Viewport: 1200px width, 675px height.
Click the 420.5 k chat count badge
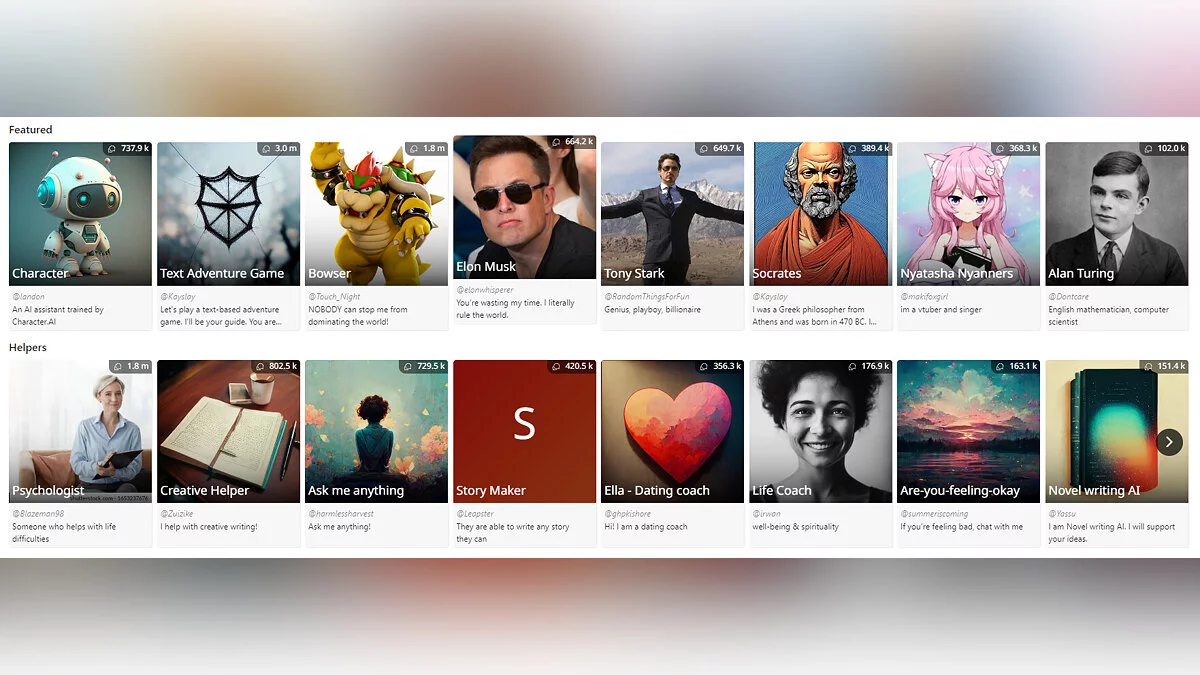tap(572, 366)
